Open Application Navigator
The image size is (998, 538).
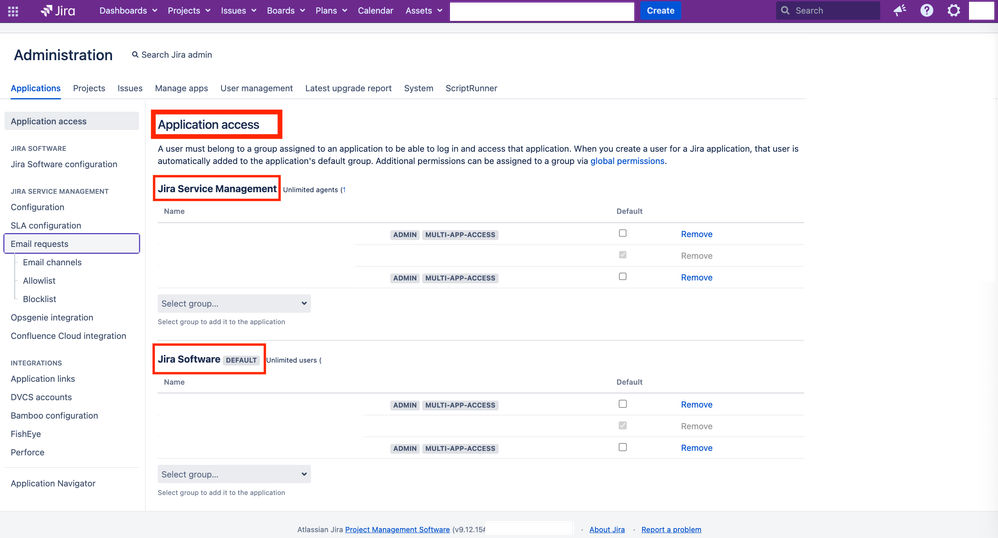click(x=53, y=483)
